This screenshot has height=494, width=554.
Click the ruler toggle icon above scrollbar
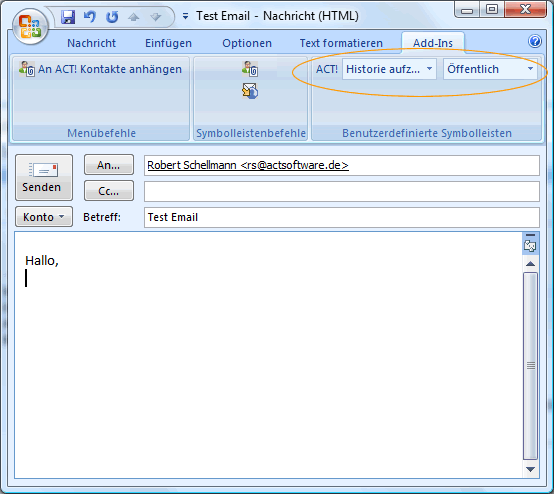click(x=530, y=246)
